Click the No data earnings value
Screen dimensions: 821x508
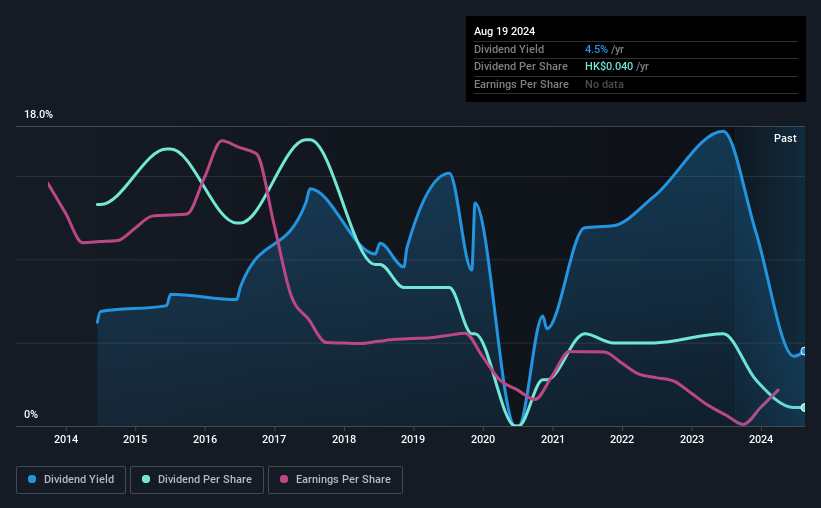(604, 84)
